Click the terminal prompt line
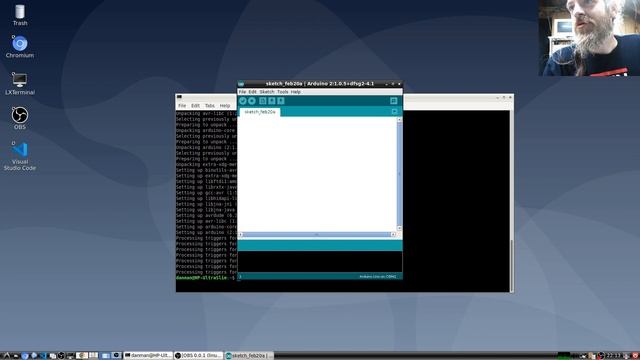Screen dimensions: 640x360 [x=206, y=278]
